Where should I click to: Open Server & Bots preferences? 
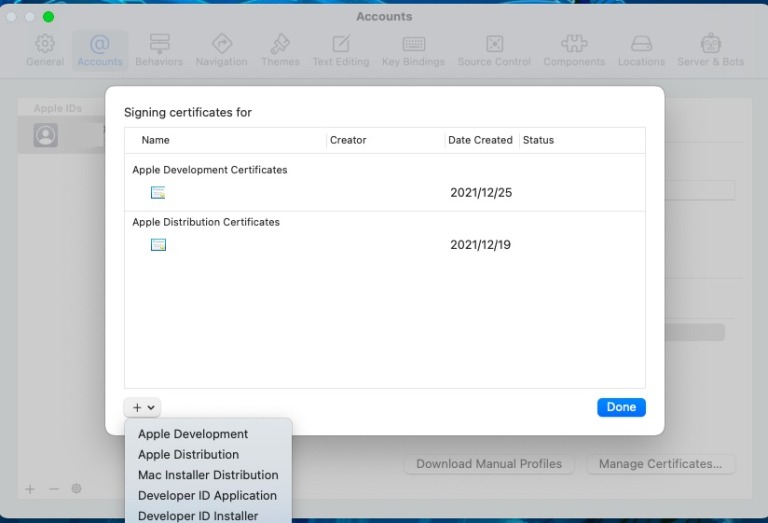point(710,50)
